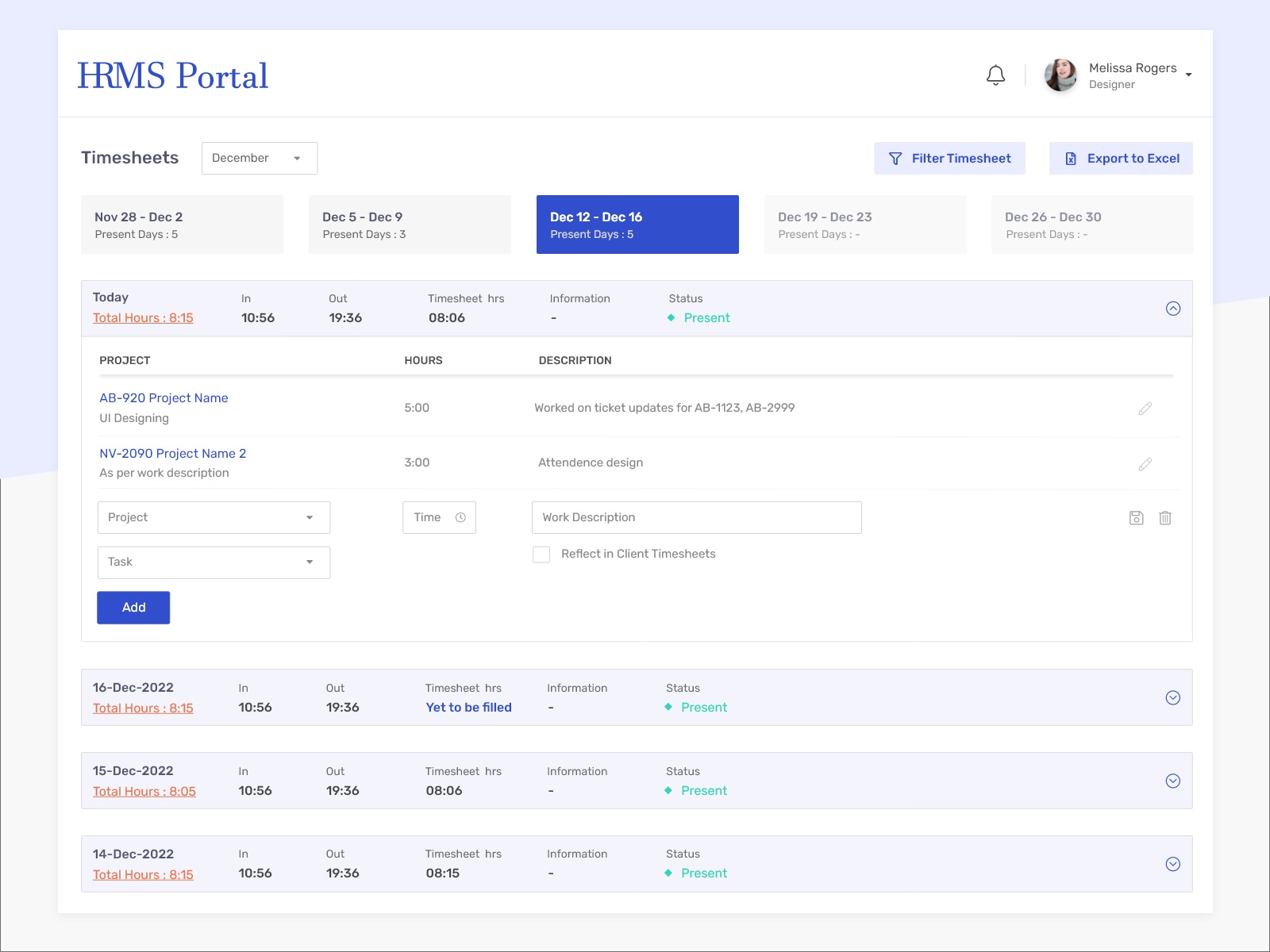Screen dimensions: 1270x952
Task: Delete the new entry using the trash icon
Action: (1165, 517)
